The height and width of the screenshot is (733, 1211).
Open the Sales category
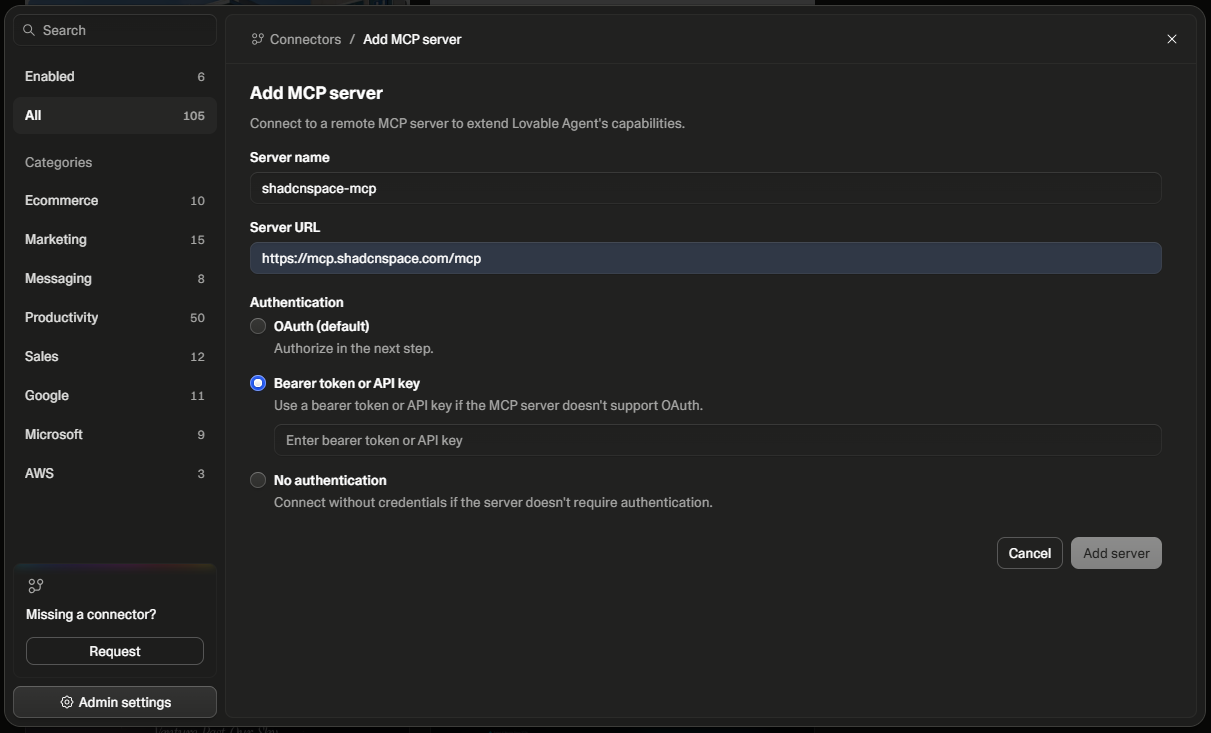115,356
